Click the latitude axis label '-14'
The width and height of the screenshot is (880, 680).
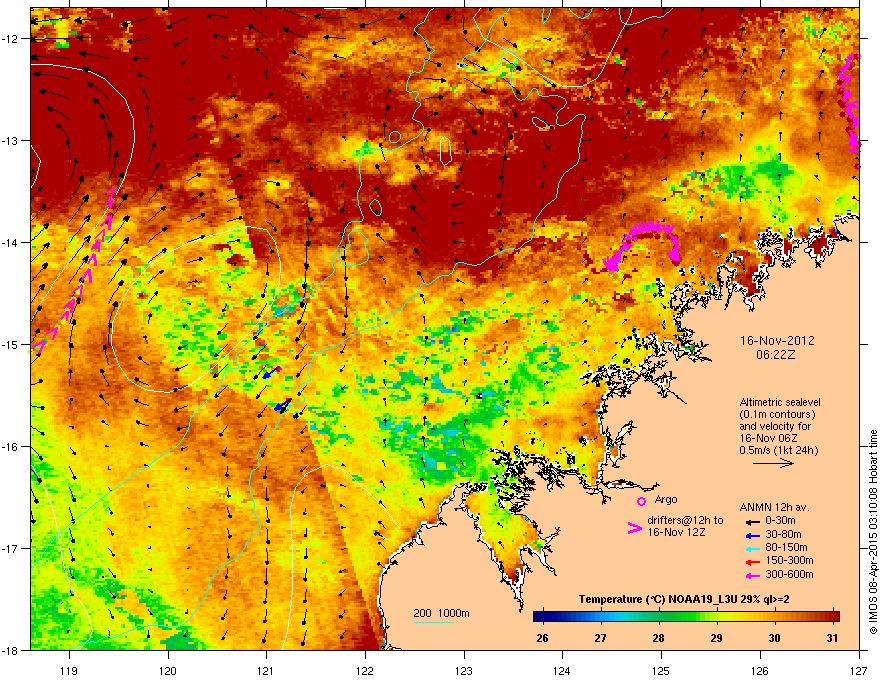tap(10, 242)
